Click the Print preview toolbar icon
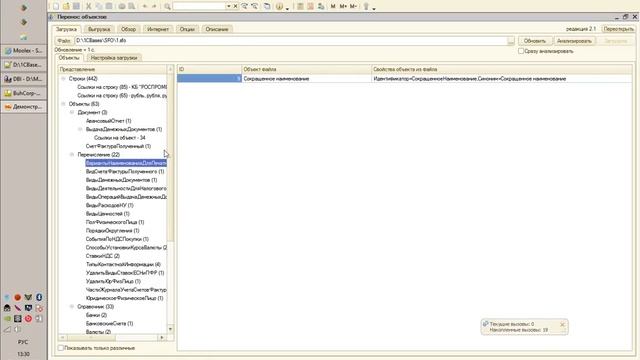Screen dimensions: 640x360 coord(131,6)
